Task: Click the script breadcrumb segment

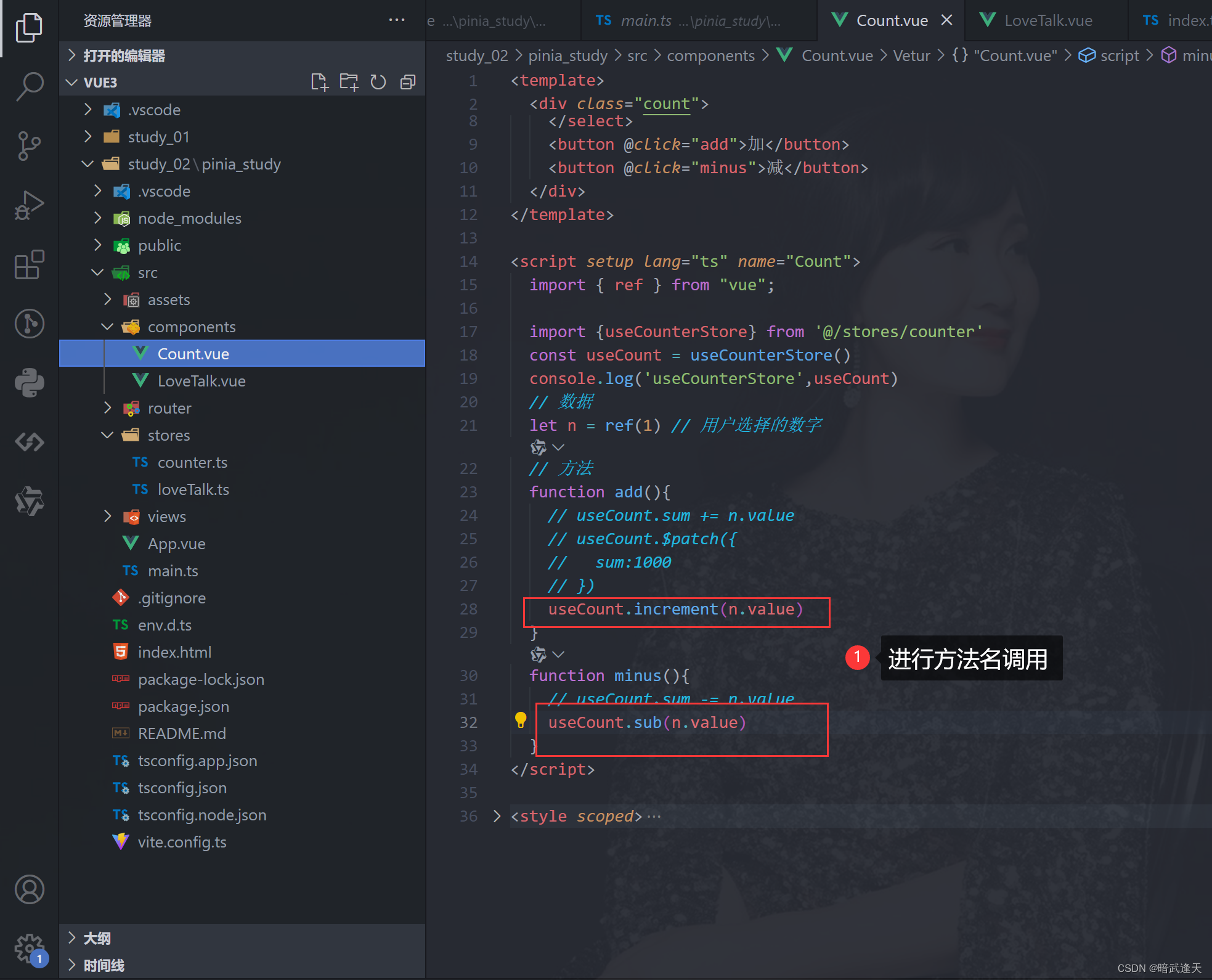Action: click(x=1109, y=55)
